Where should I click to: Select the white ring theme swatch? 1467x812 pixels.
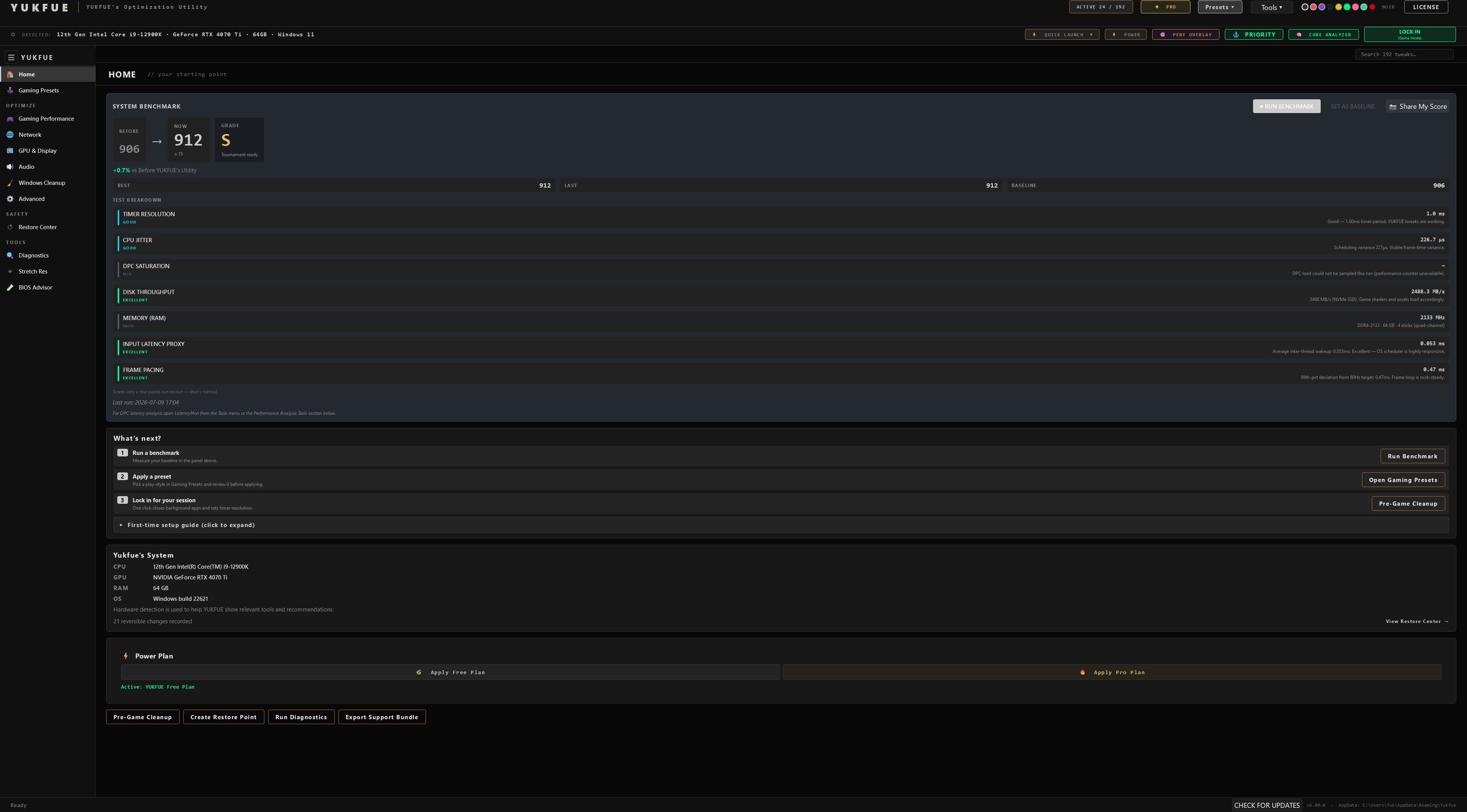click(x=1305, y=7)
